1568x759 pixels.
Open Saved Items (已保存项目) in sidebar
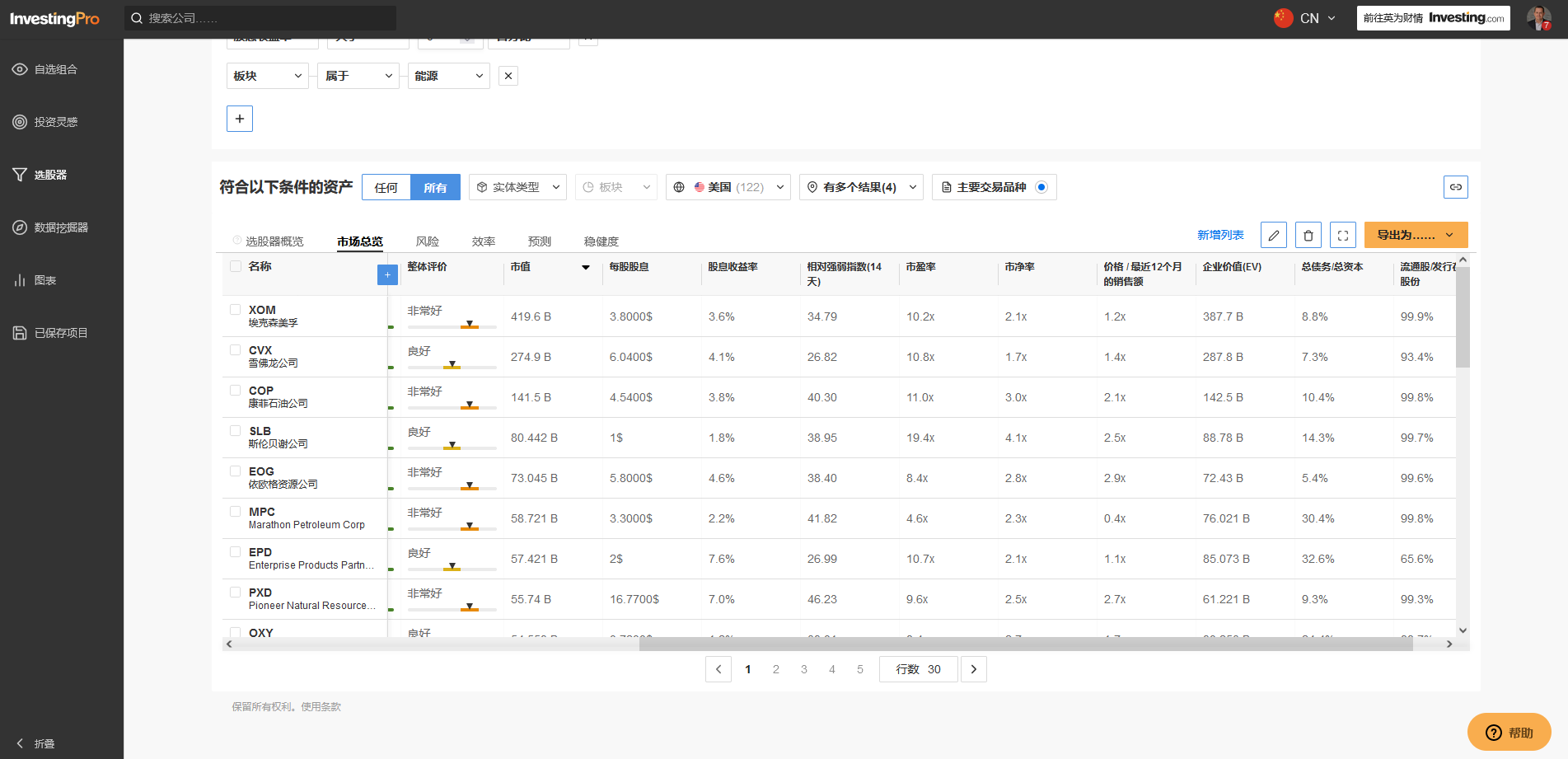coord(50,333)
